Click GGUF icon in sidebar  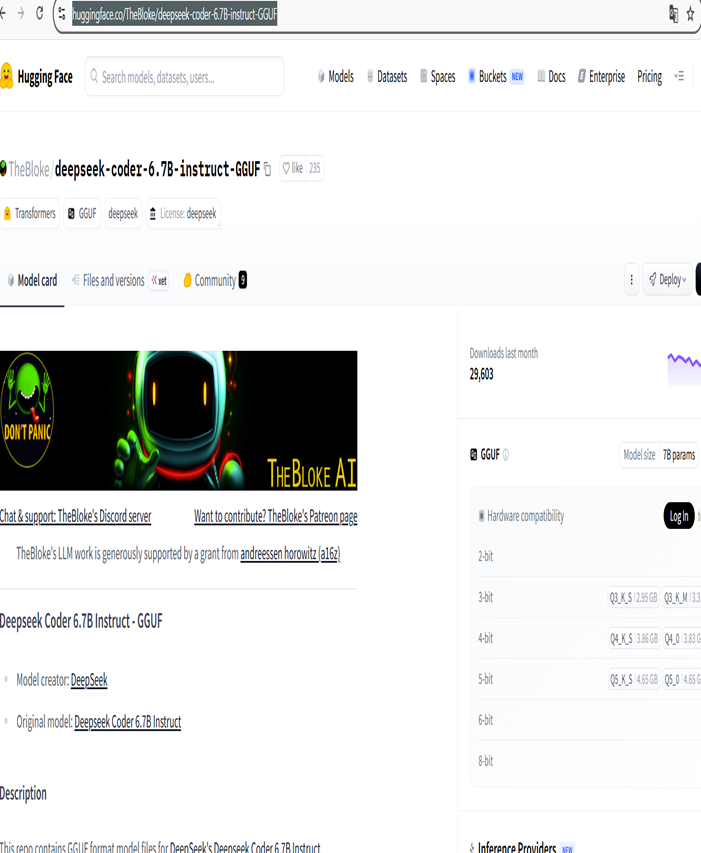(x=474, y=455)
